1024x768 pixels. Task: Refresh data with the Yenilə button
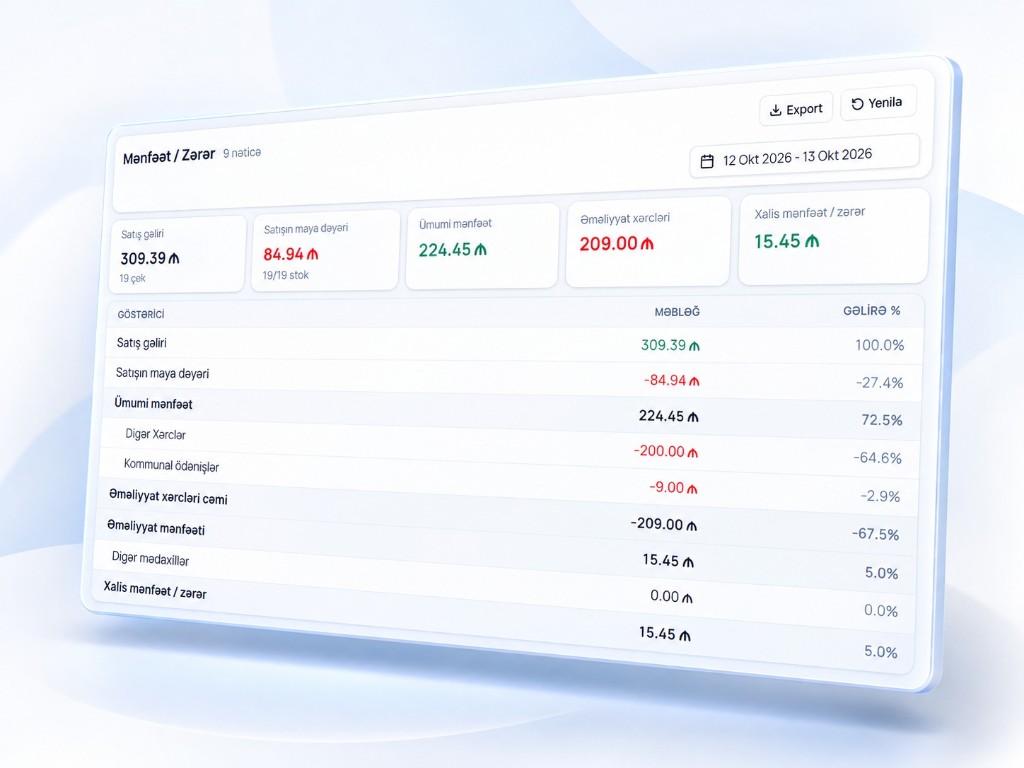pos(878,103)
